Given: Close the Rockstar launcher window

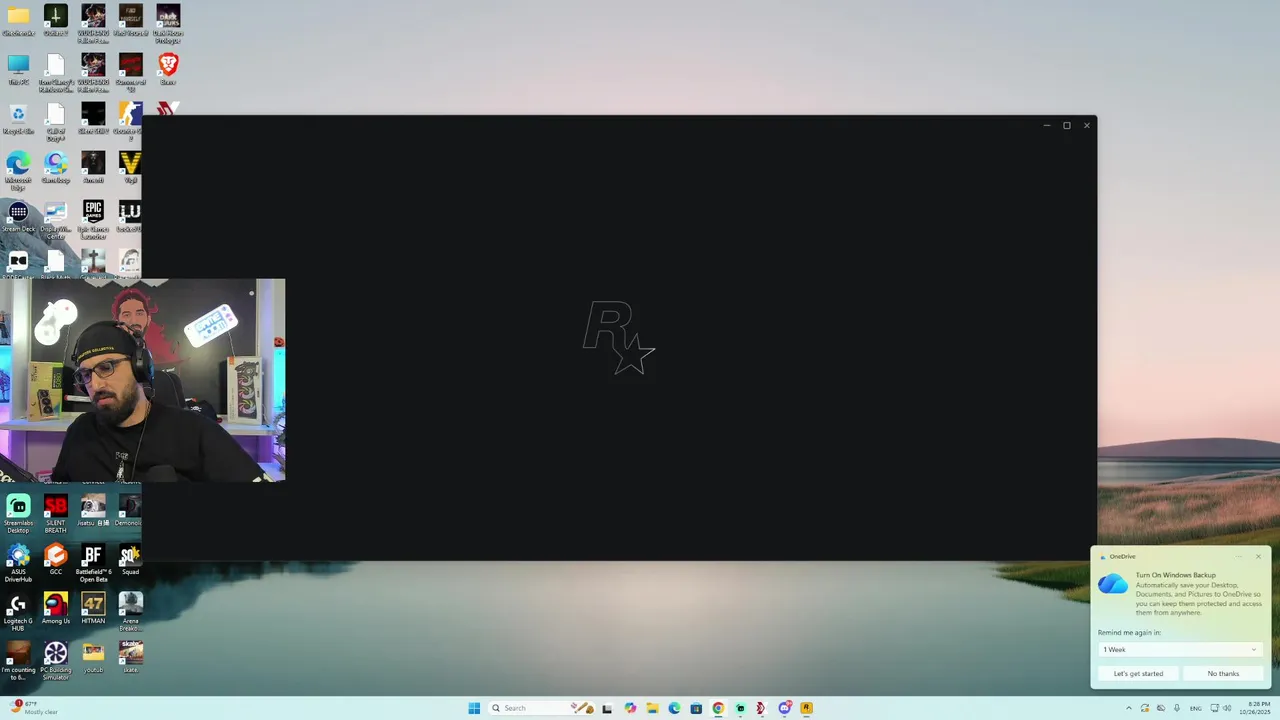Looking at the screenshot, I should click(x=1086, y=125).
